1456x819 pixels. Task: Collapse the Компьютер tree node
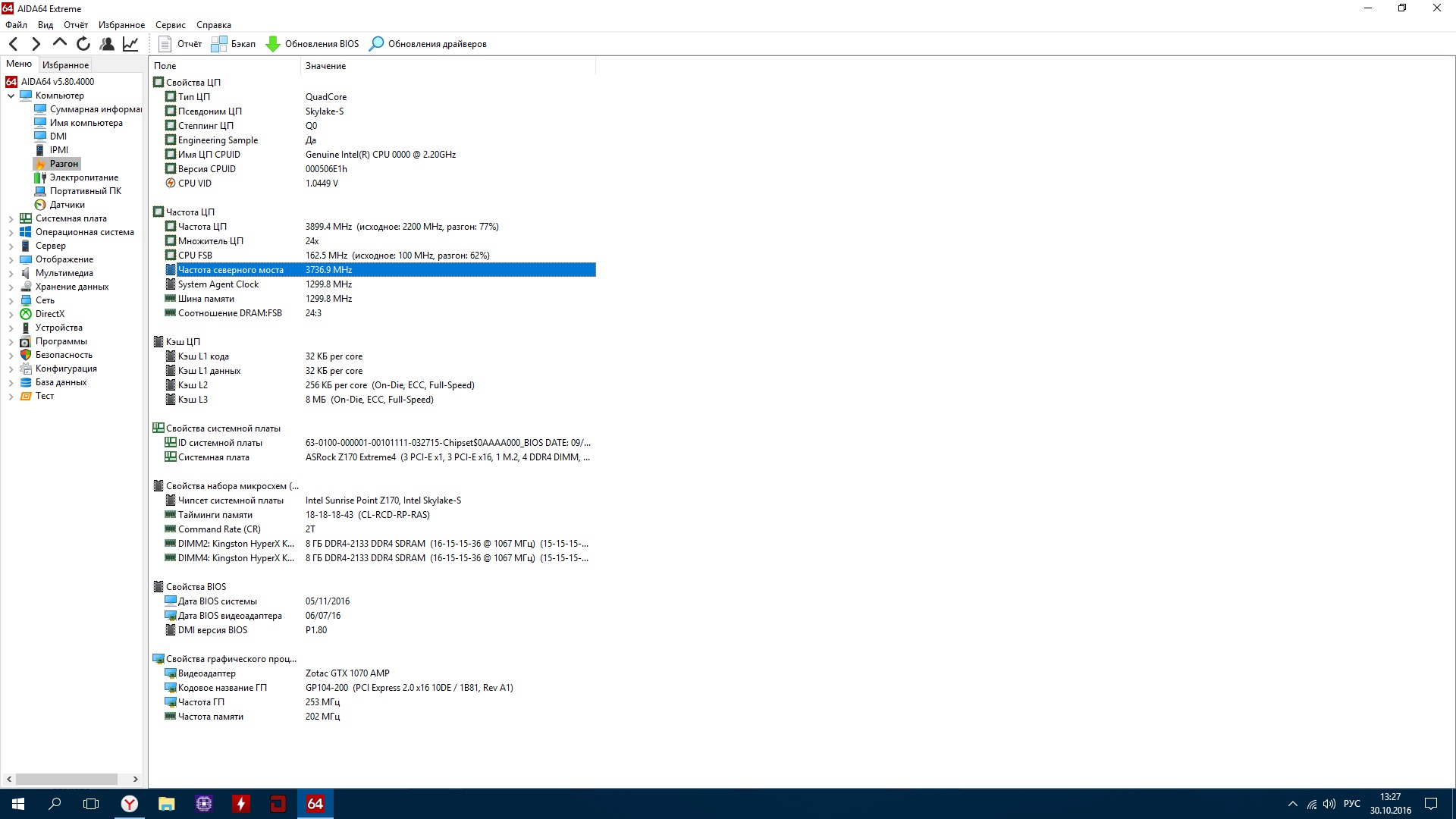pyautogui.click(x=11, y=96)
